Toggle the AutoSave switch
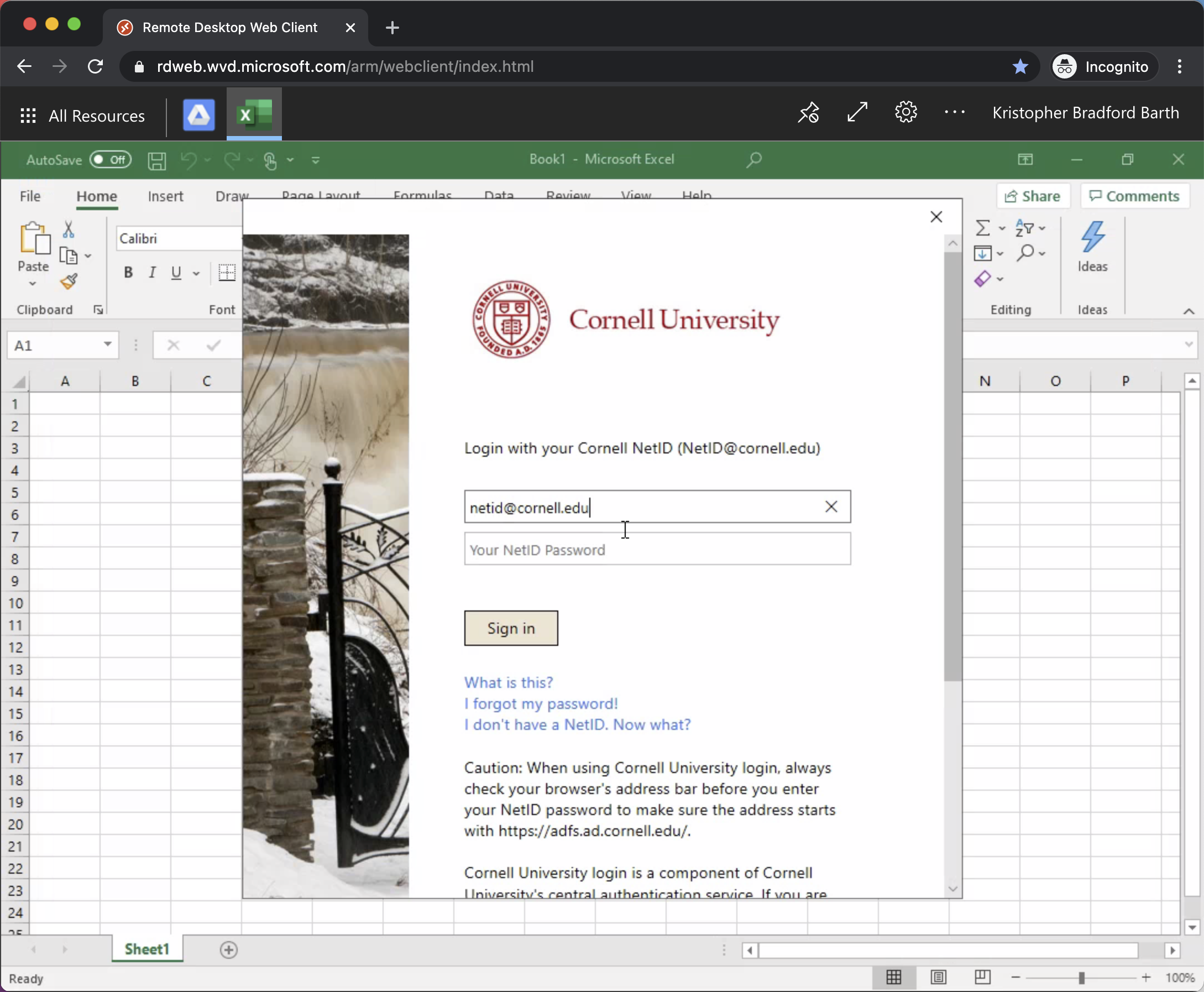The width and height of the screenshot is (1204, 992). click(110, 159)
